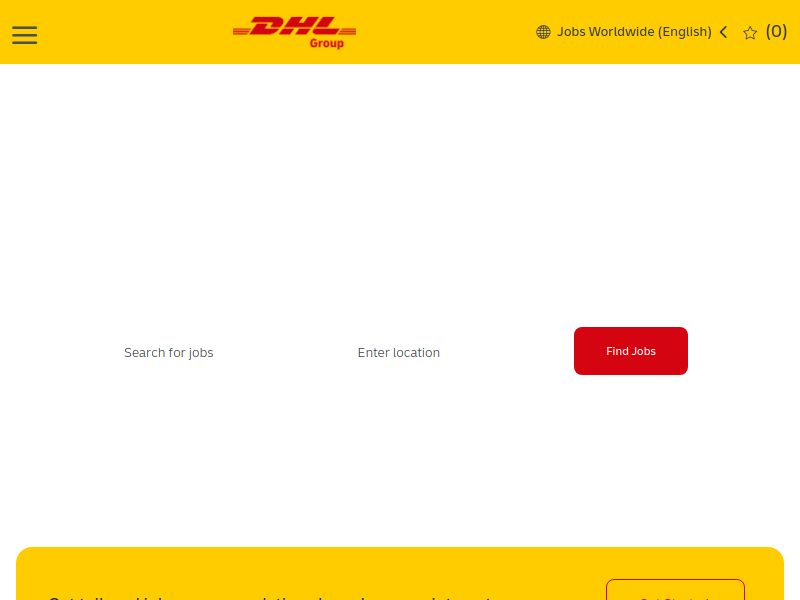
Task: Click the yellow recommendations banner text
Action: [270, 597]
